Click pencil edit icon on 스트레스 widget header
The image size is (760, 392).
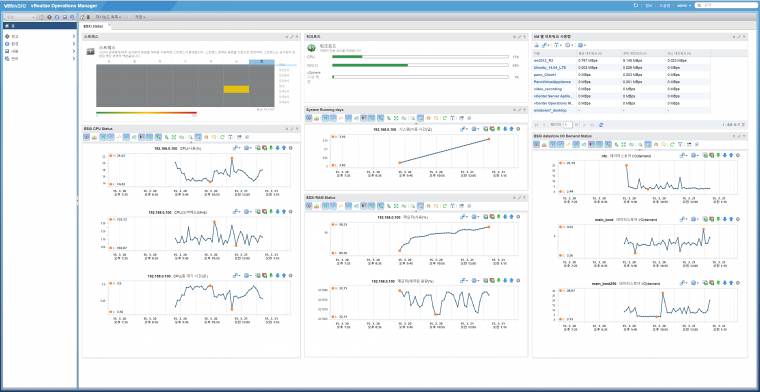[292, 36]
